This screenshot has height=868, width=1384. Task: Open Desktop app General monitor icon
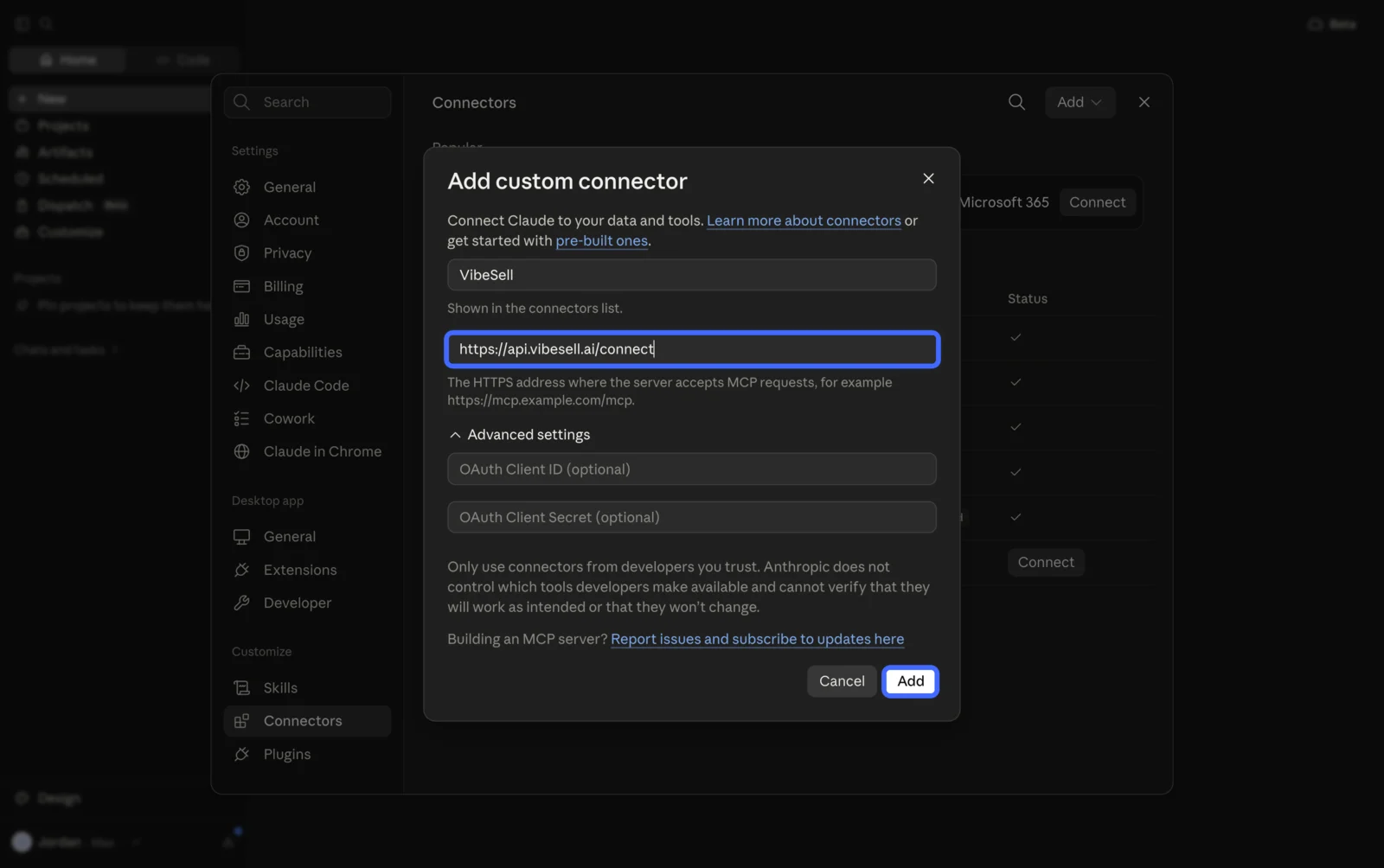241,537
